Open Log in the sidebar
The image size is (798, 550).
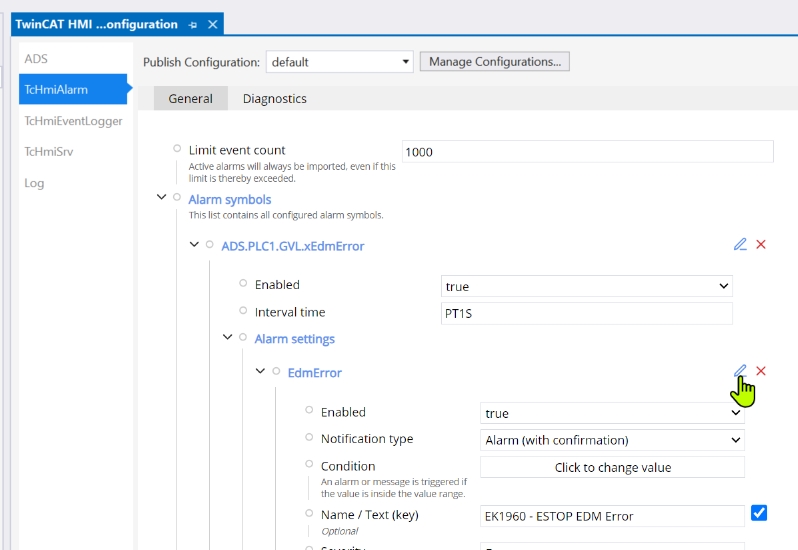pos(34,183)
